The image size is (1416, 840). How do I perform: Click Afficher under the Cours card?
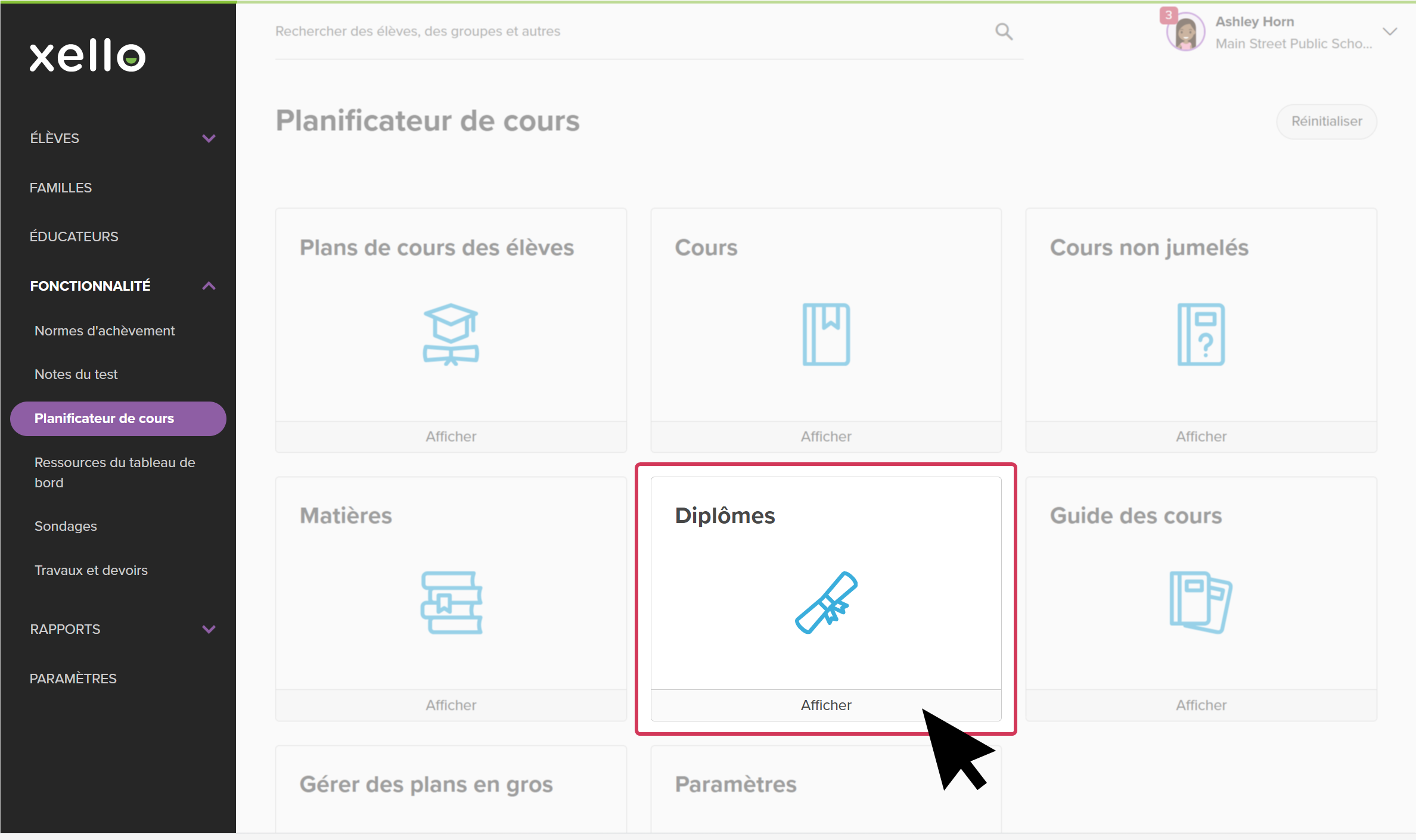(x=826, y=437)
